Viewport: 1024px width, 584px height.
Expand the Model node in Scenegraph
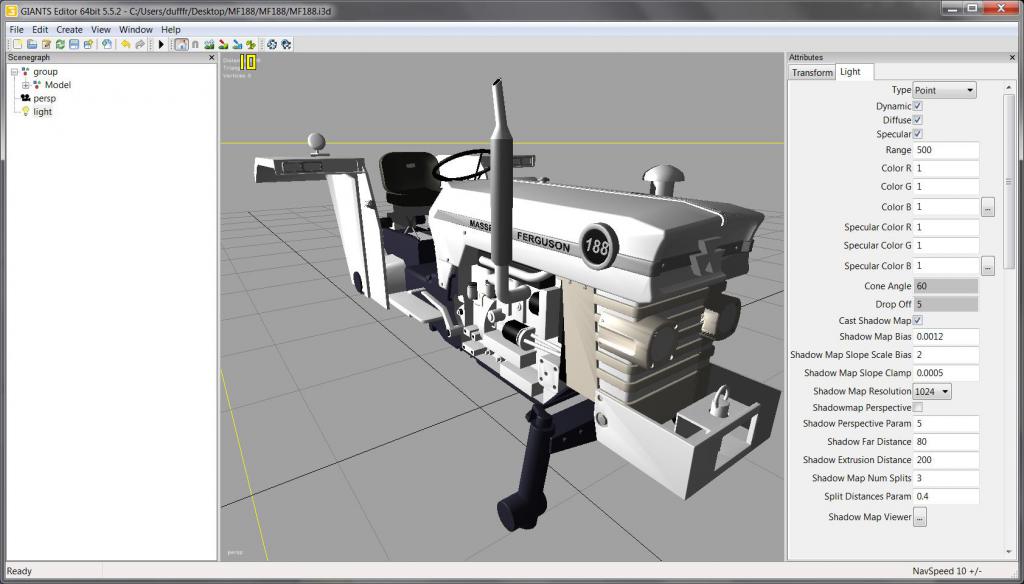(x=25, y=85)
